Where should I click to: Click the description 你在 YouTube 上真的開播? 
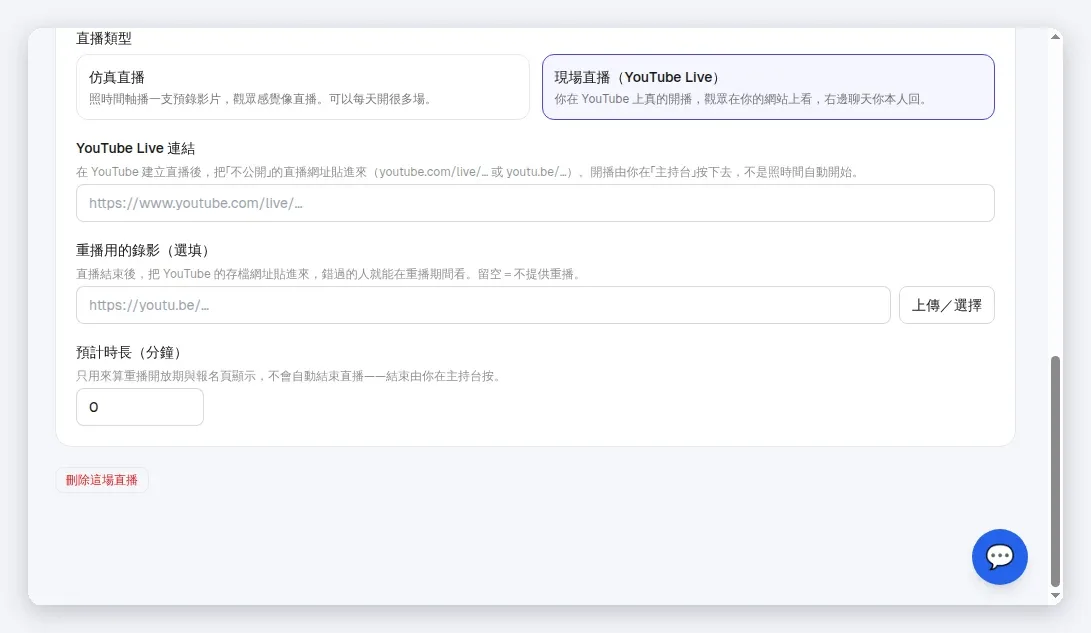tap(742, 99)
